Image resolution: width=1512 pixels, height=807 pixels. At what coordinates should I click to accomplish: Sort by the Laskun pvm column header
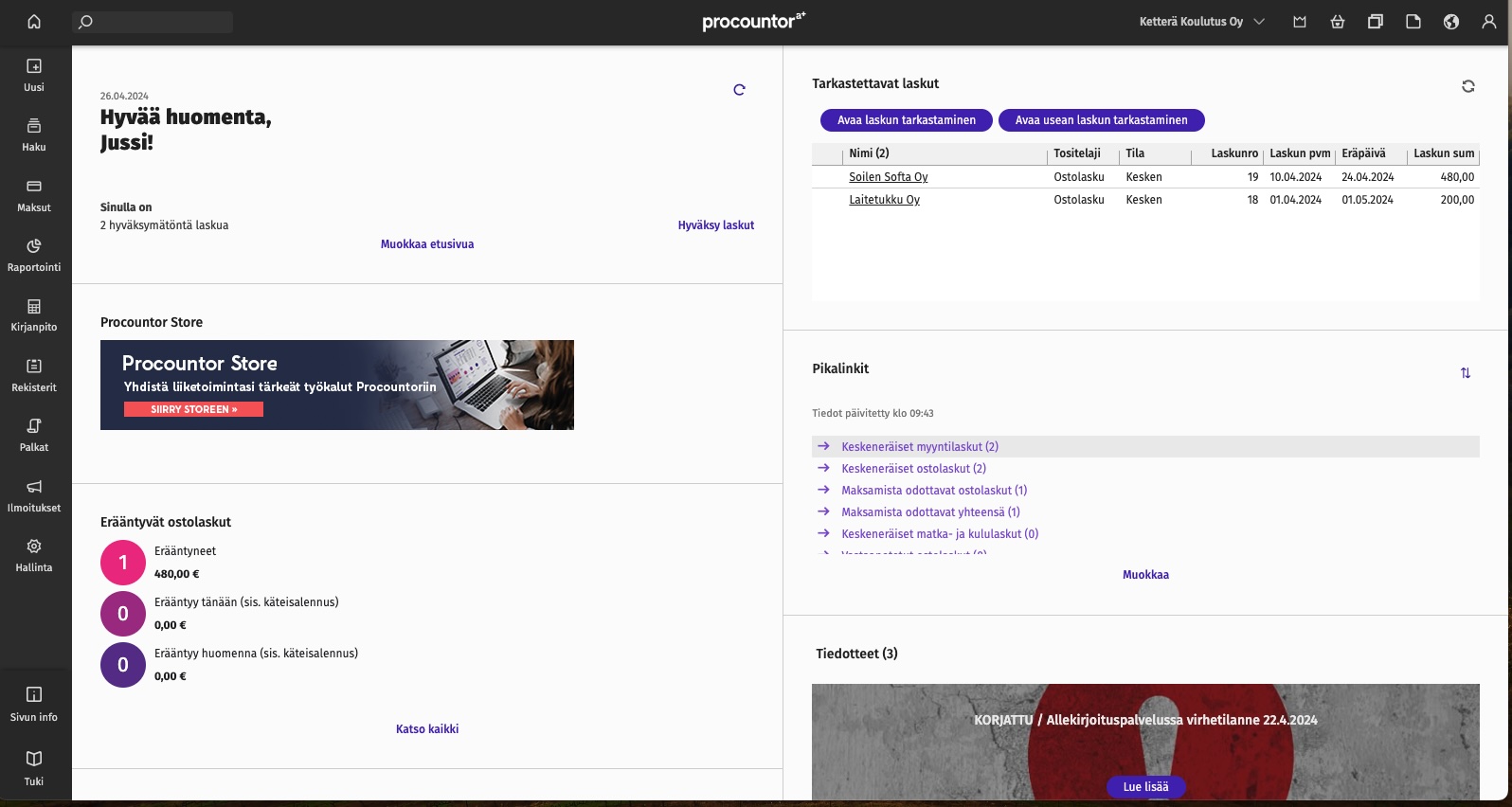point(1300,153)
